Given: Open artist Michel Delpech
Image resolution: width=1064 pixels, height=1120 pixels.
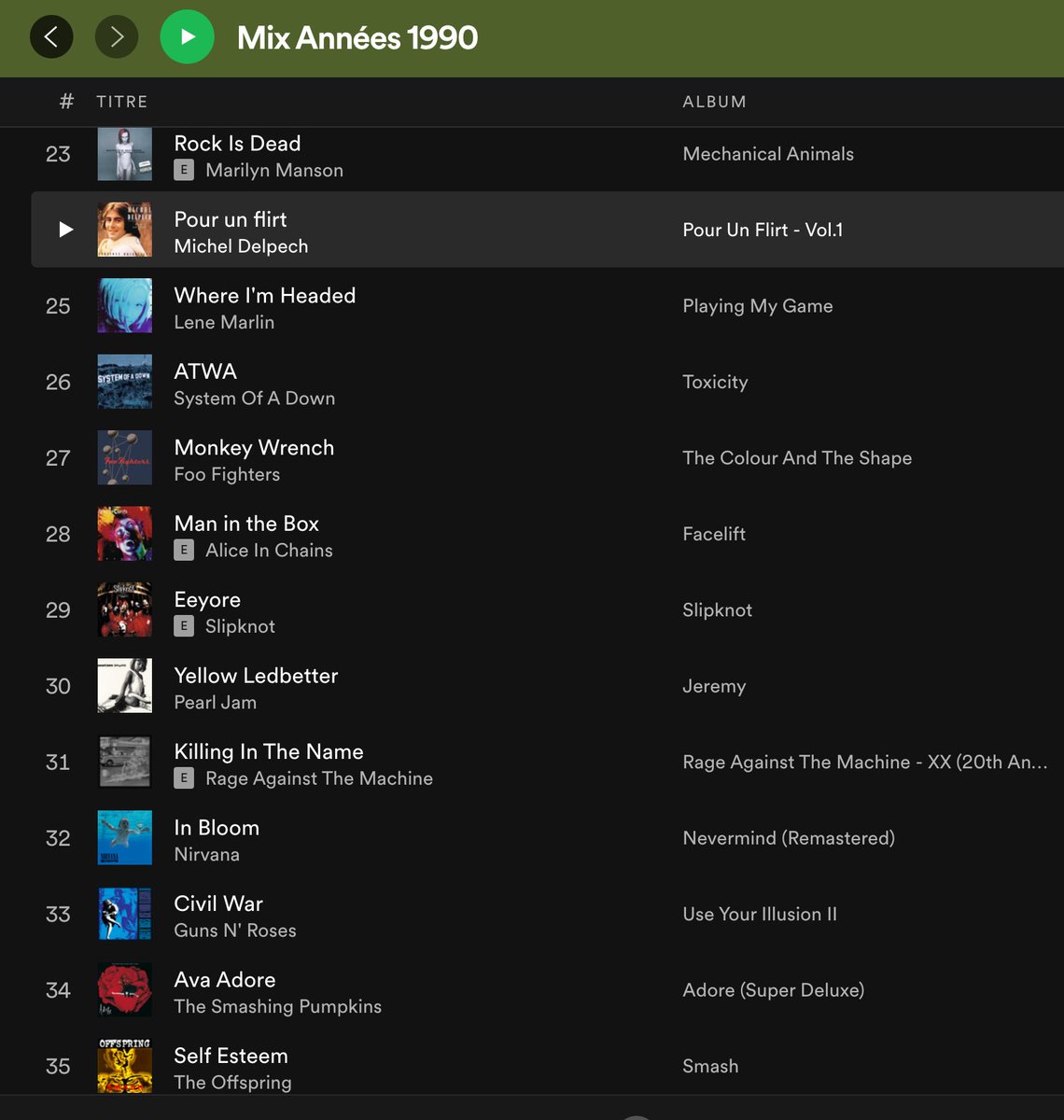Looking at the screenshot, I should pyautogui.click(x=241, y=246).
